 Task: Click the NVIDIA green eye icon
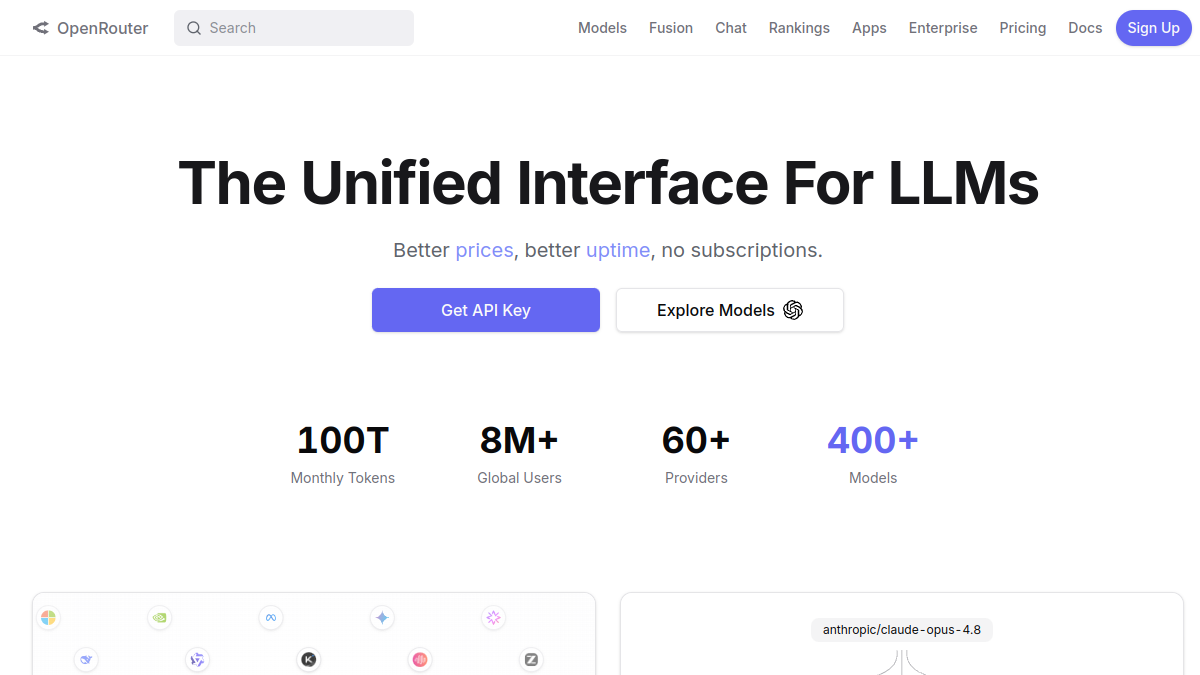click(159, 618)
